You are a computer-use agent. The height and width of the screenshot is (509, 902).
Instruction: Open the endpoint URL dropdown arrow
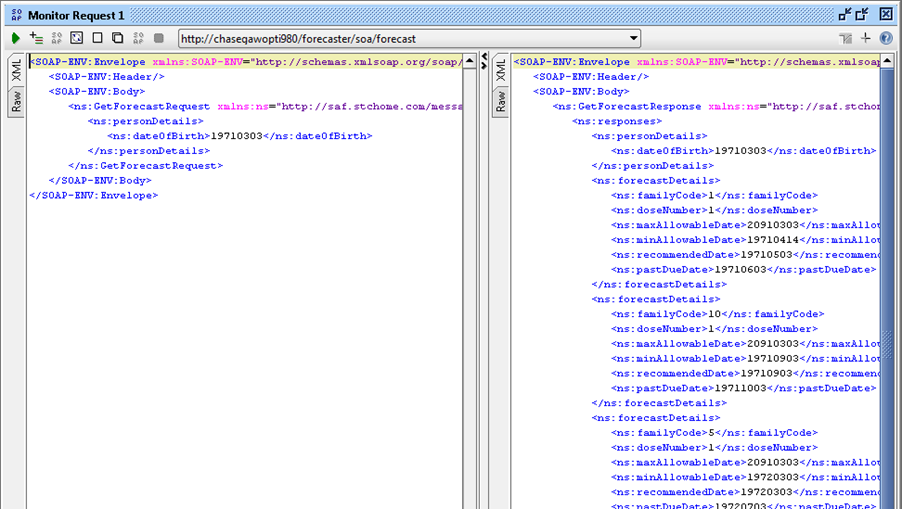633,39
